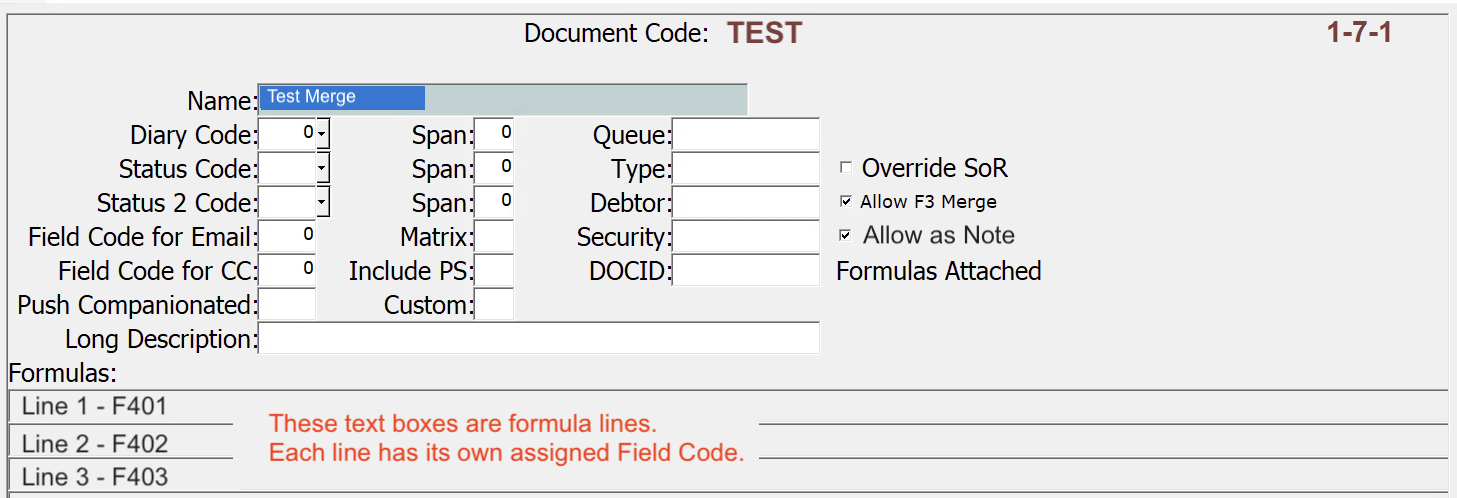Image resolution: width=1457 pixels, height=498 pixels.
Task: Select the Include PS field
Action: point(494,271)
